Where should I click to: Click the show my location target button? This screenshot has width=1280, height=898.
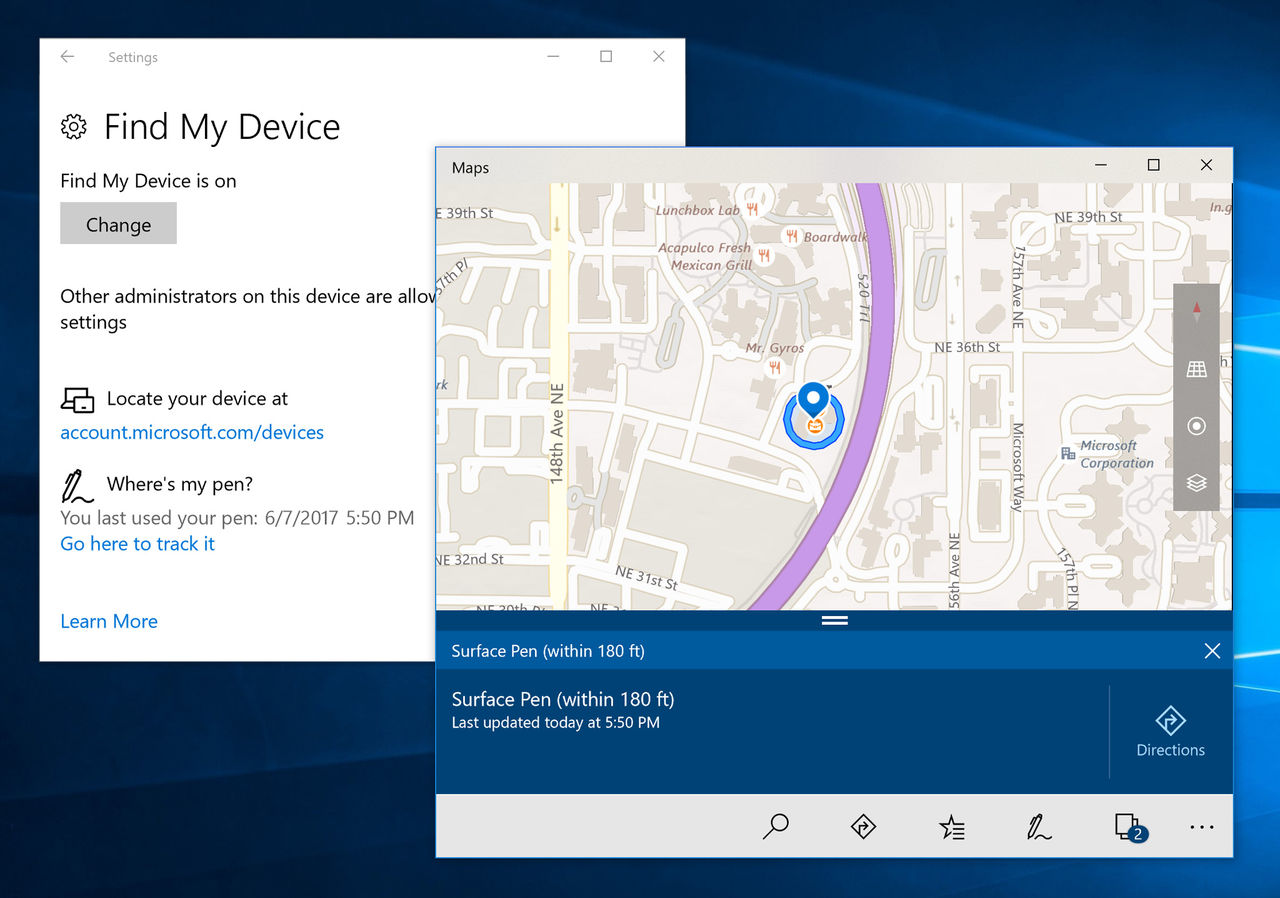click(1196, 426)
